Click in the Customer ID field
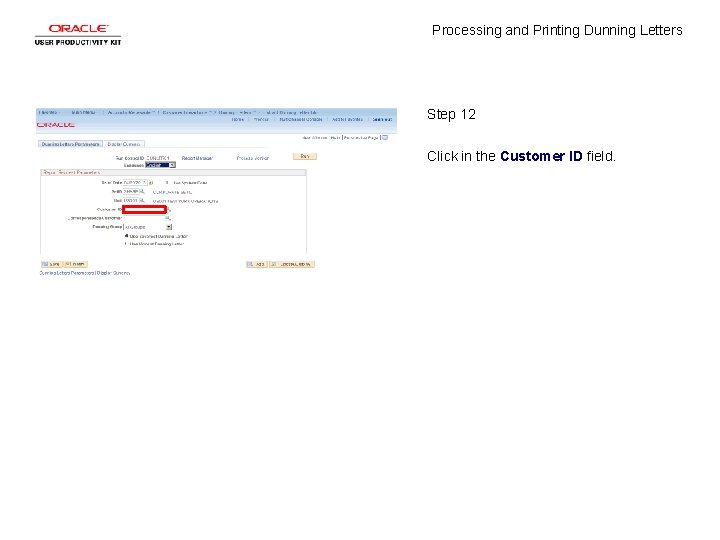720x540 pixels. (x=144, y=209)
